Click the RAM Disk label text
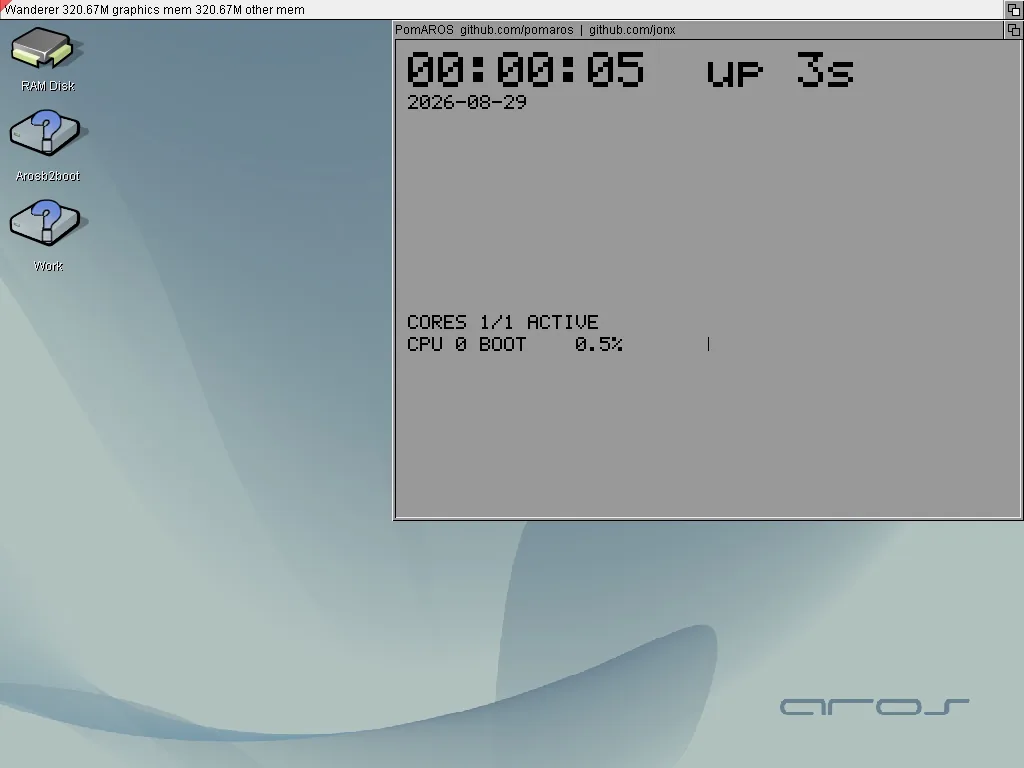Viewport: 1024px width, 768px height. (x=48, y=86)
